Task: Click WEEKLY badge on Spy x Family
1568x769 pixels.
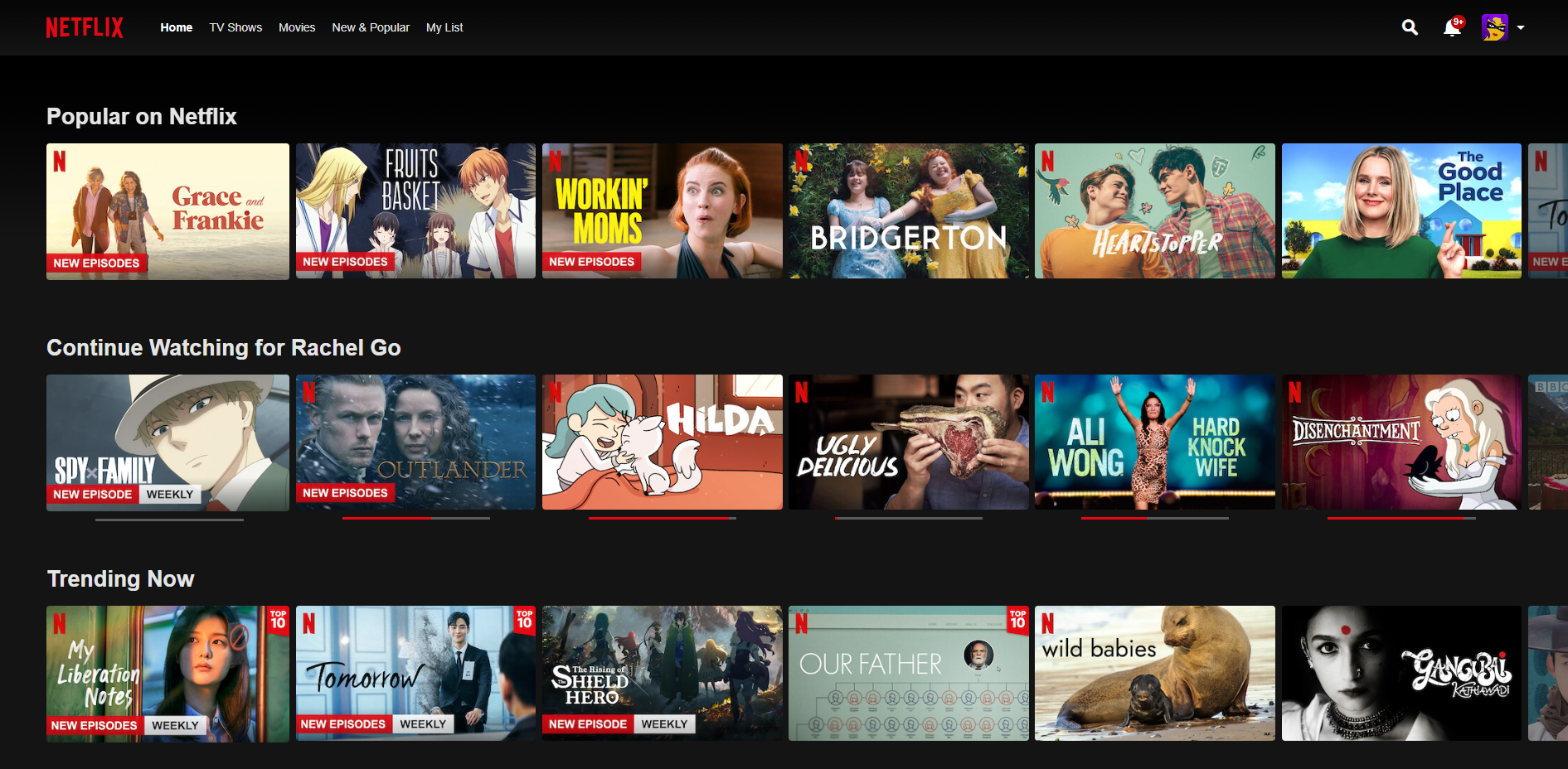Action: (x=170, y=494)
